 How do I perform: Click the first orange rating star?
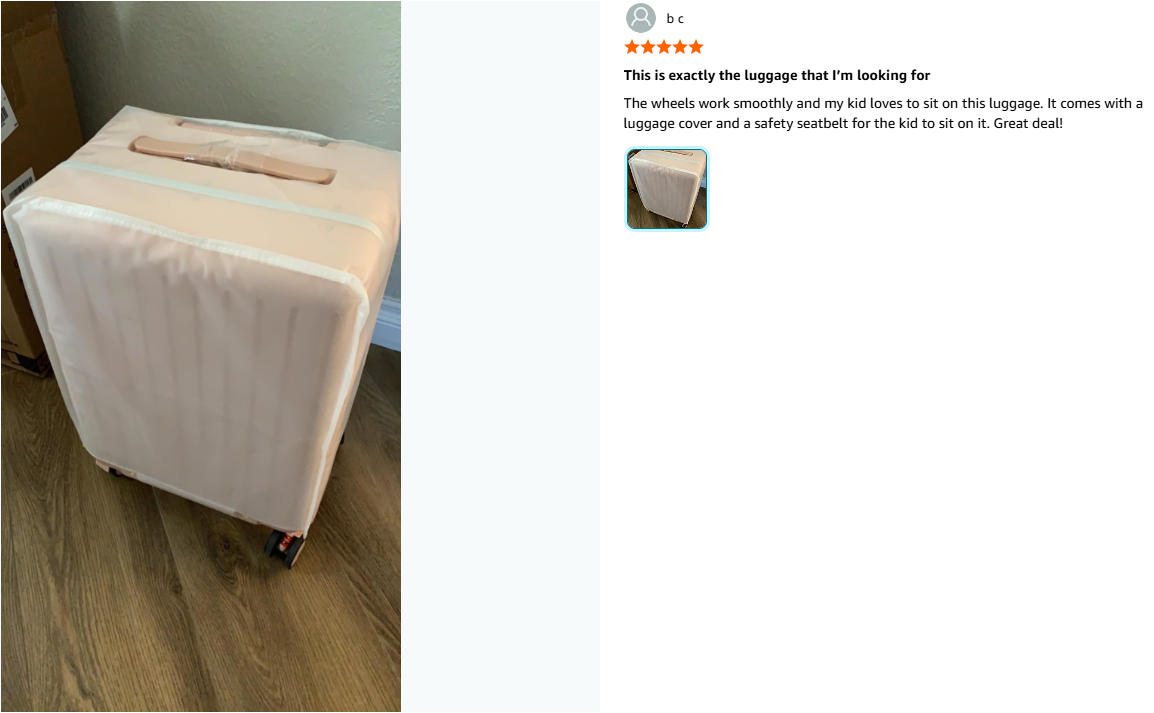click(631, 47)
